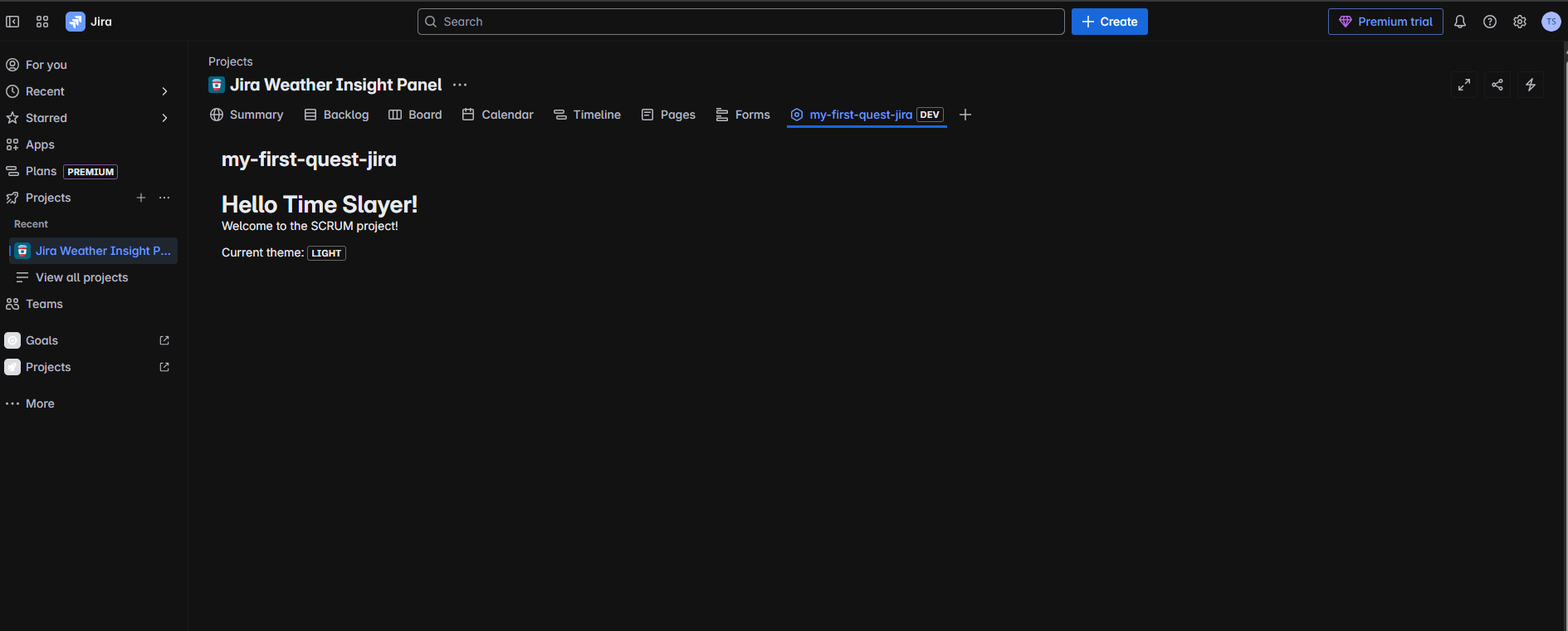Collapse the sidebar using the panel icon
The image size is (1568, 631).
pyautogui.click(x=12, y=22)
